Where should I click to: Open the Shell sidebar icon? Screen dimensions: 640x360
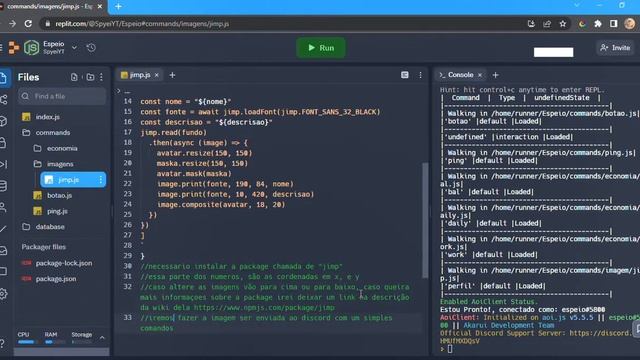(4, 164)
